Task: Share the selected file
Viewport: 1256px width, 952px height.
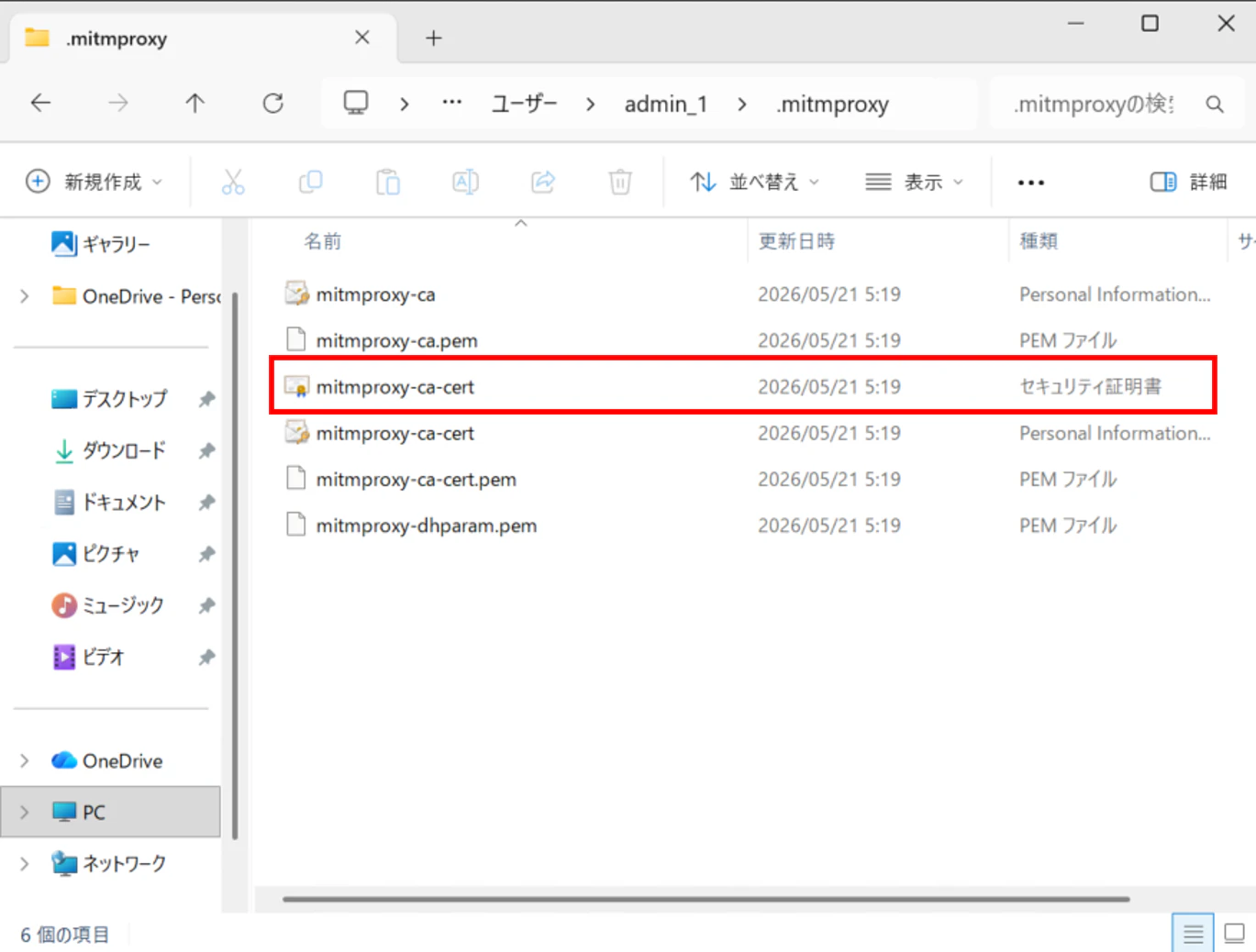Action: pyautogui.click(x=543, y=182)
